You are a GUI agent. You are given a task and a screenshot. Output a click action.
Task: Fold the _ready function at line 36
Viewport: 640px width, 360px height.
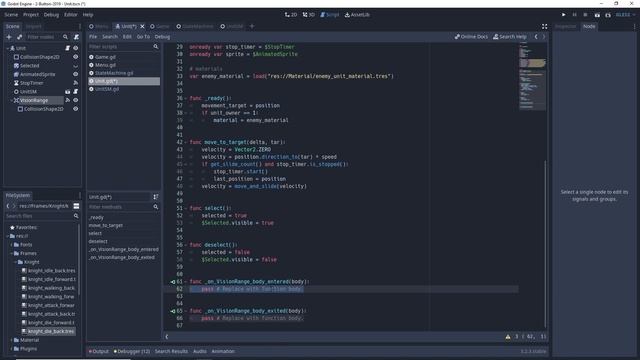186,98
